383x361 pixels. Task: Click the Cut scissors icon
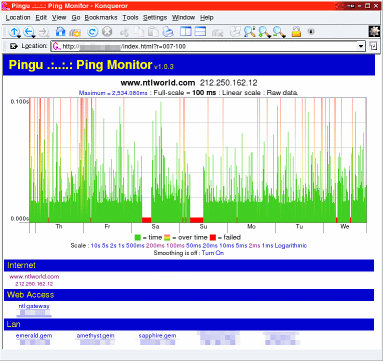(125, 32)
